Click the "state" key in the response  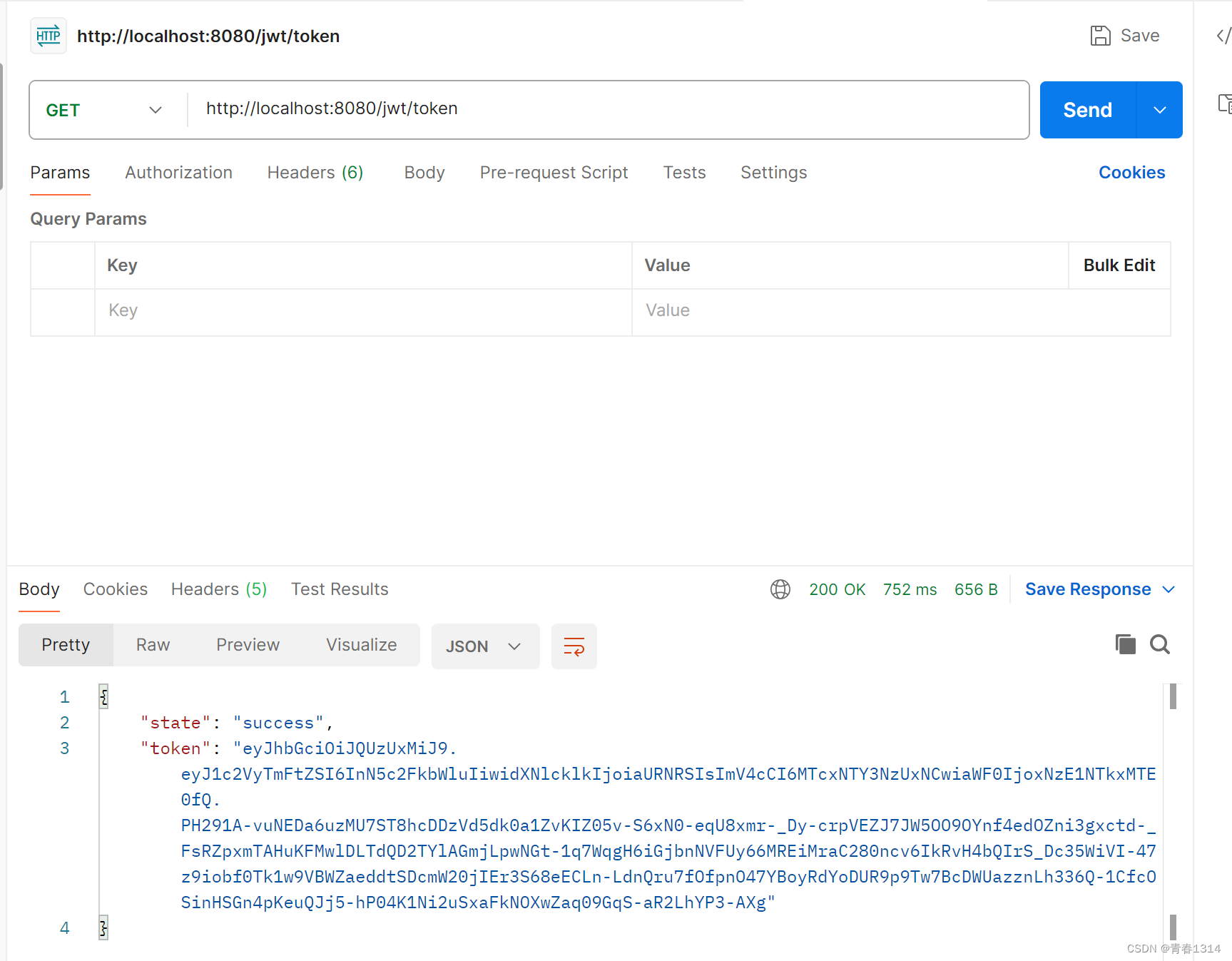pos(175,723)
